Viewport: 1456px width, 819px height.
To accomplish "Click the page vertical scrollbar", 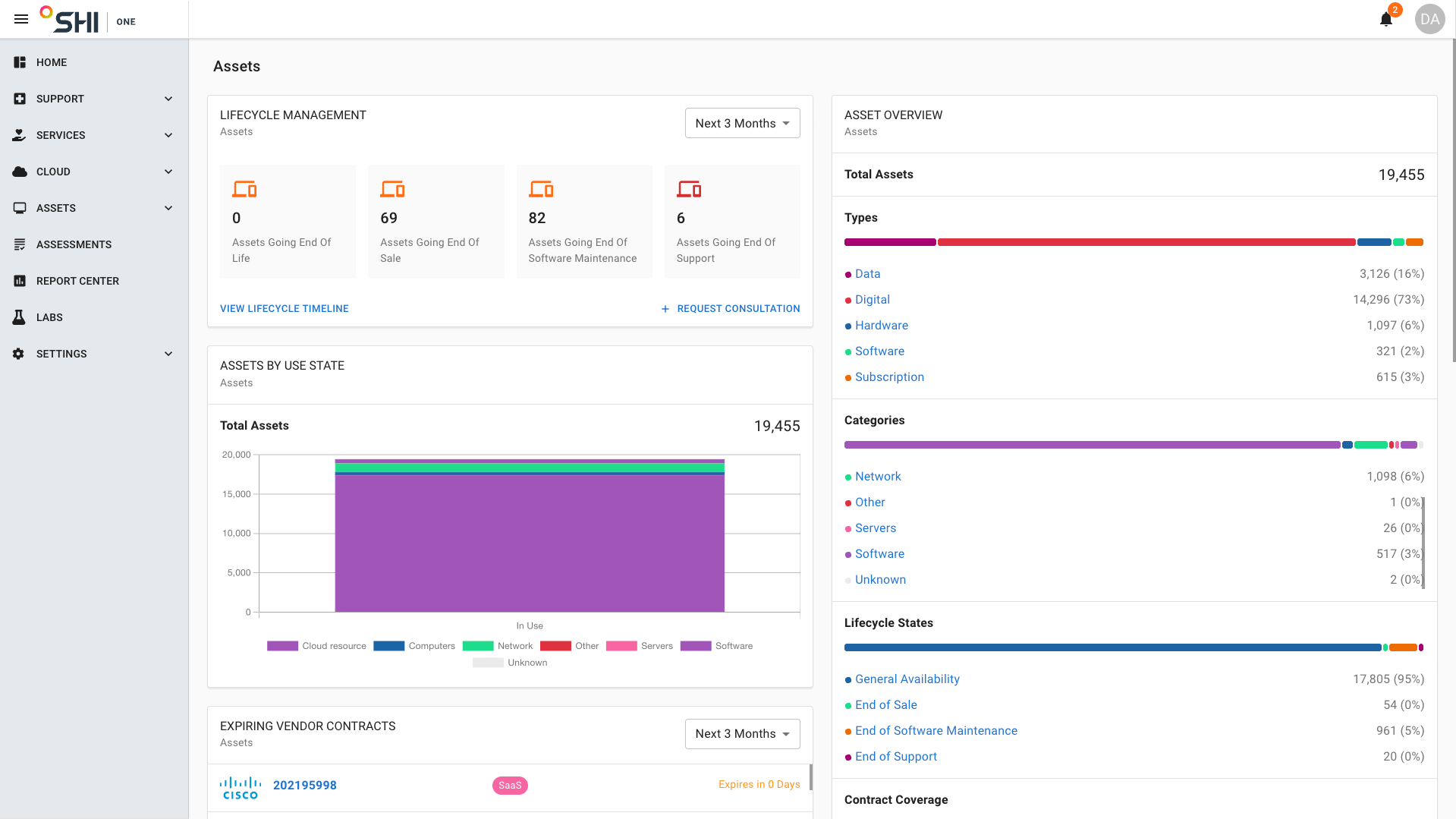I will pyautogui.click(x=1453, y=201).
